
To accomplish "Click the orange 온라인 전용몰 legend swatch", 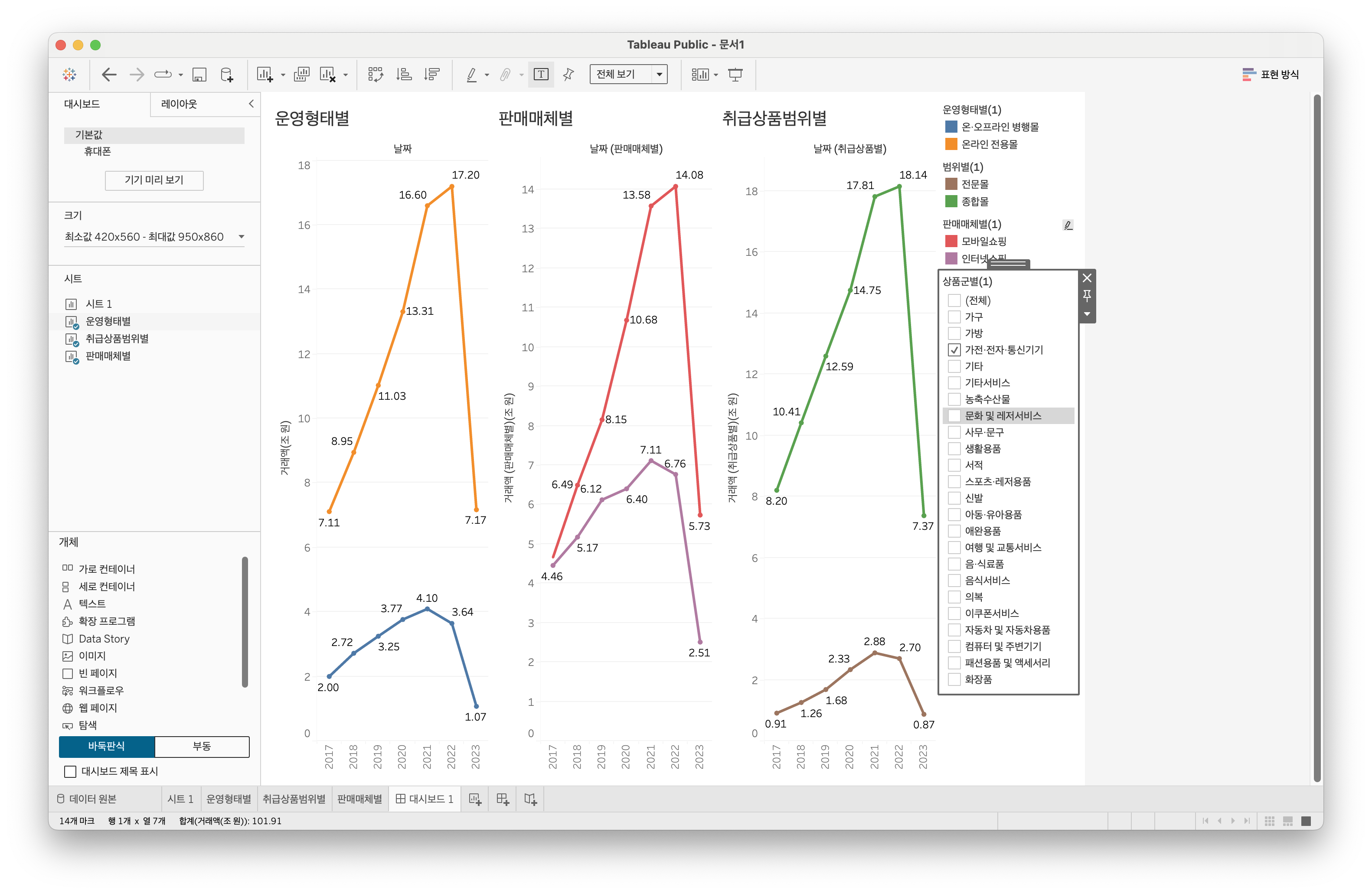I will click(x=951, y=144).
